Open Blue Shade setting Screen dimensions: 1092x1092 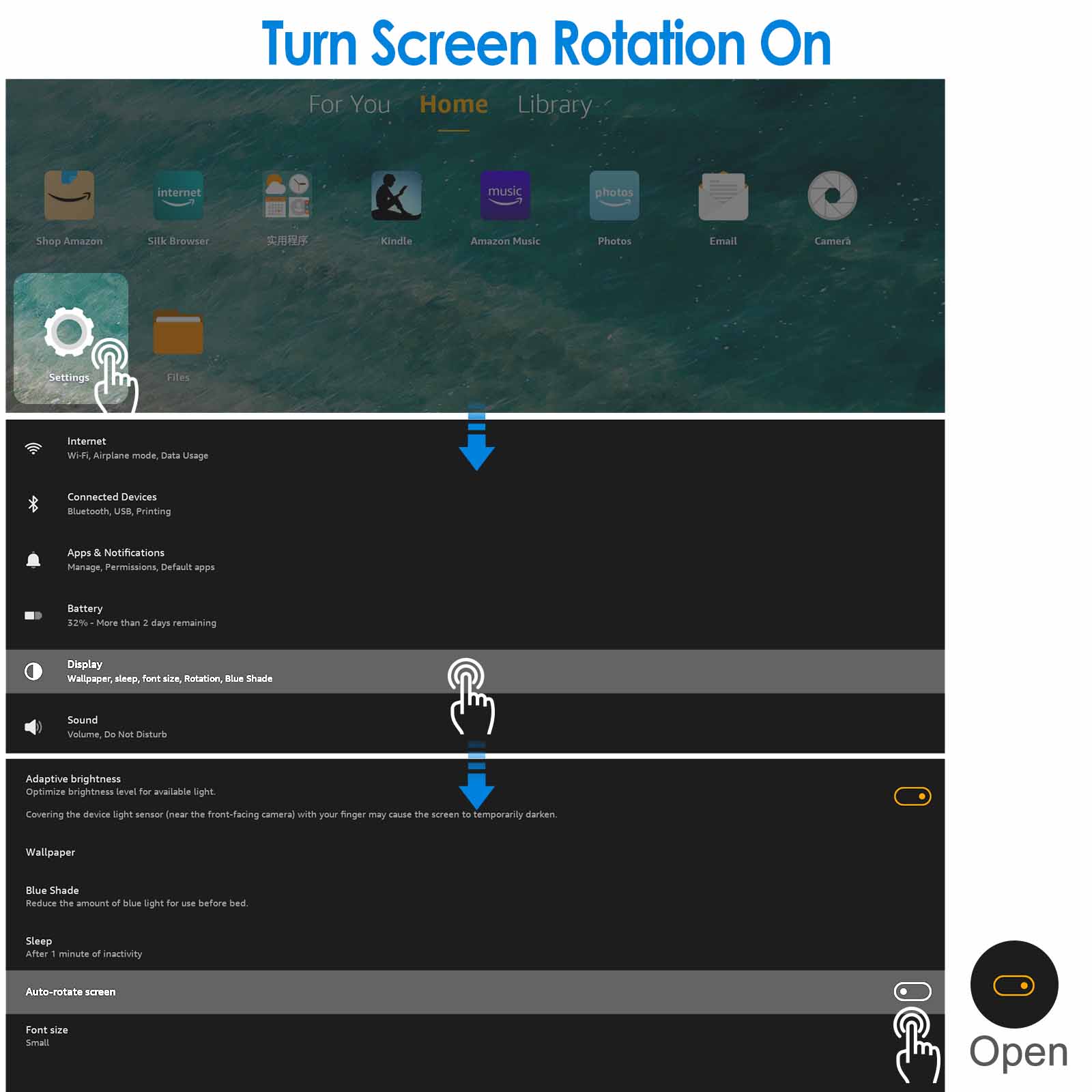pyautogui.click(x=136, y=896)
